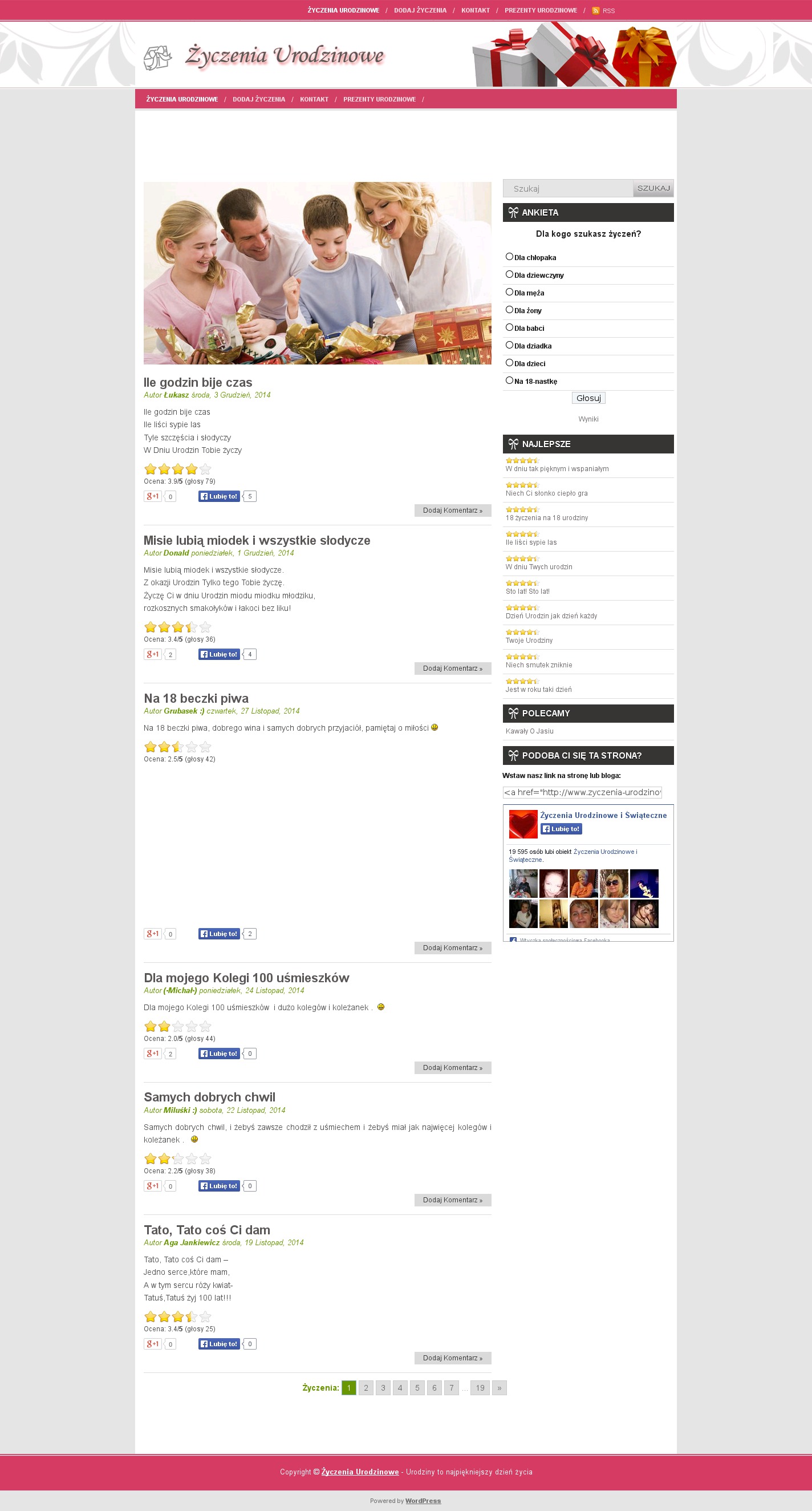This screenshot has height=1511, width=812.
Task: Go to page 2 of życzenia pagination
Action: pyautogui.click(x=366, y=1388)
